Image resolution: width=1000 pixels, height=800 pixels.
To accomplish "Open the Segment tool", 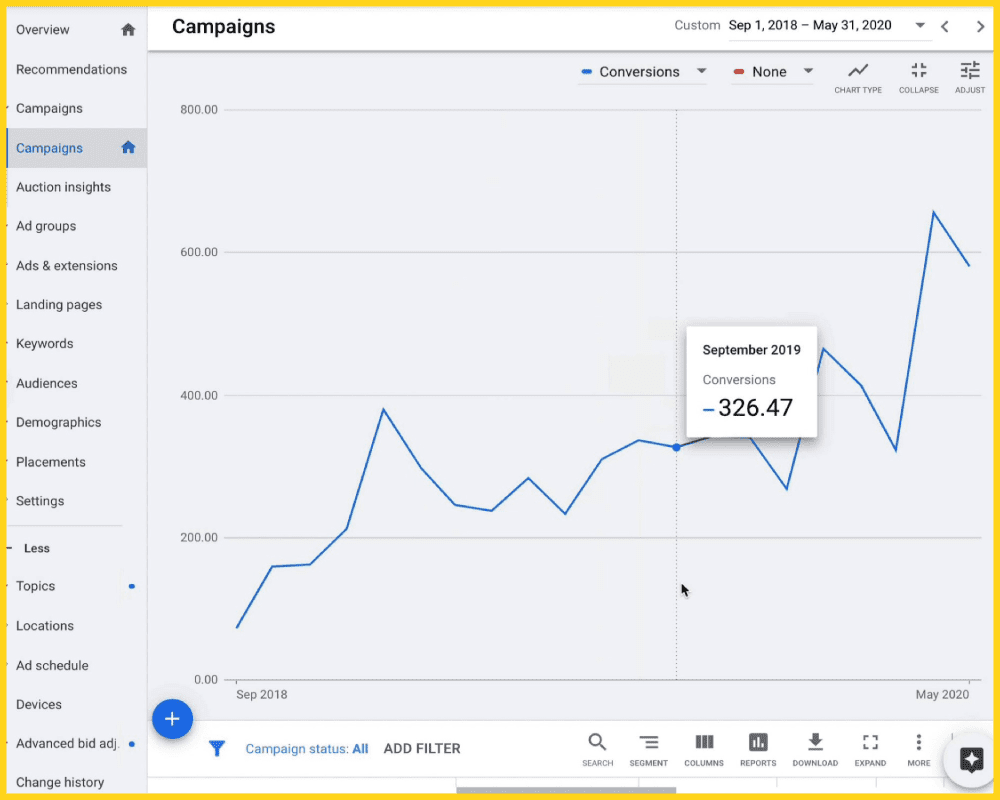I will [648, 750].
